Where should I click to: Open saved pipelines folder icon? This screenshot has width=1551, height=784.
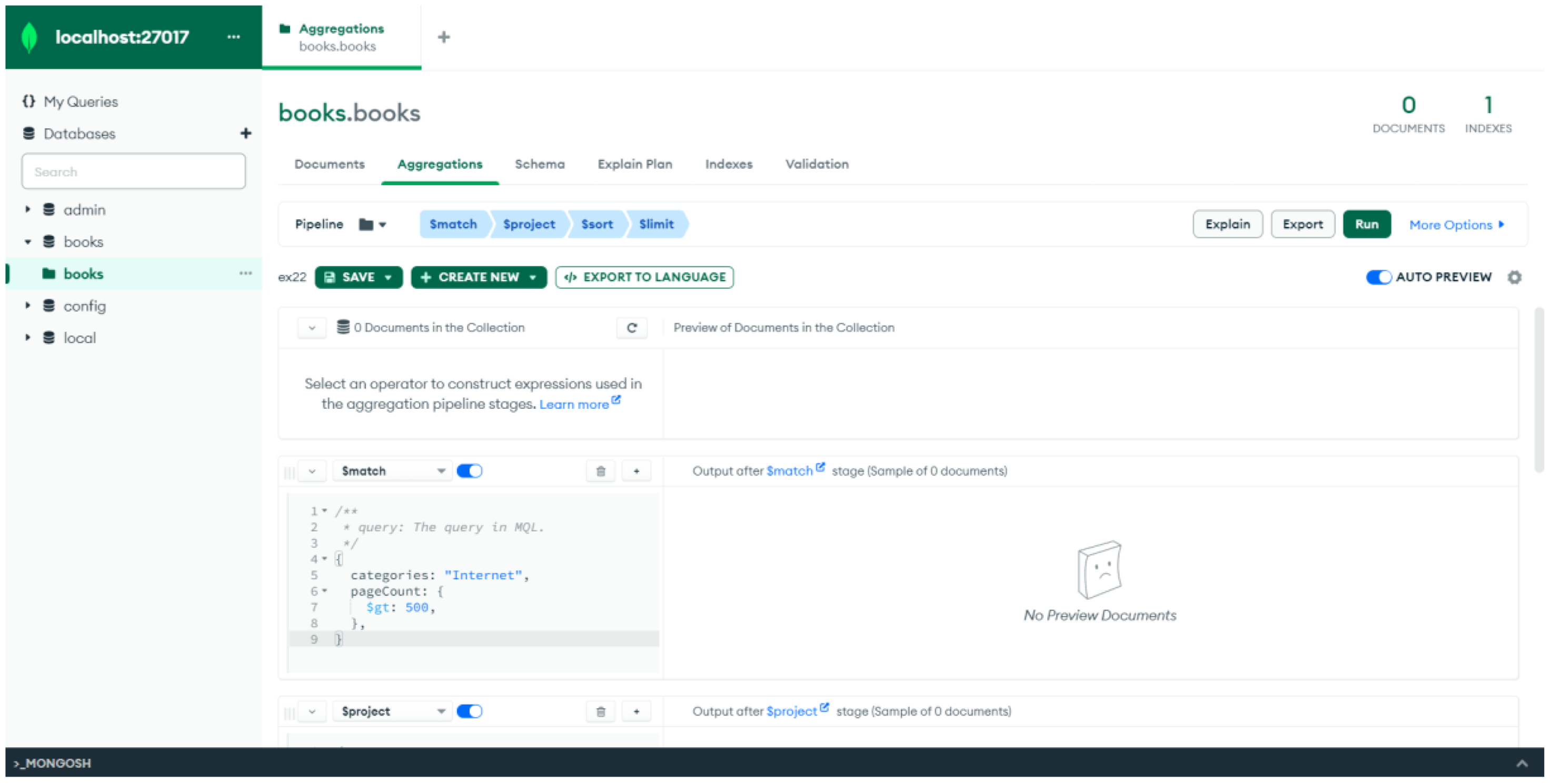coord(366,225)
